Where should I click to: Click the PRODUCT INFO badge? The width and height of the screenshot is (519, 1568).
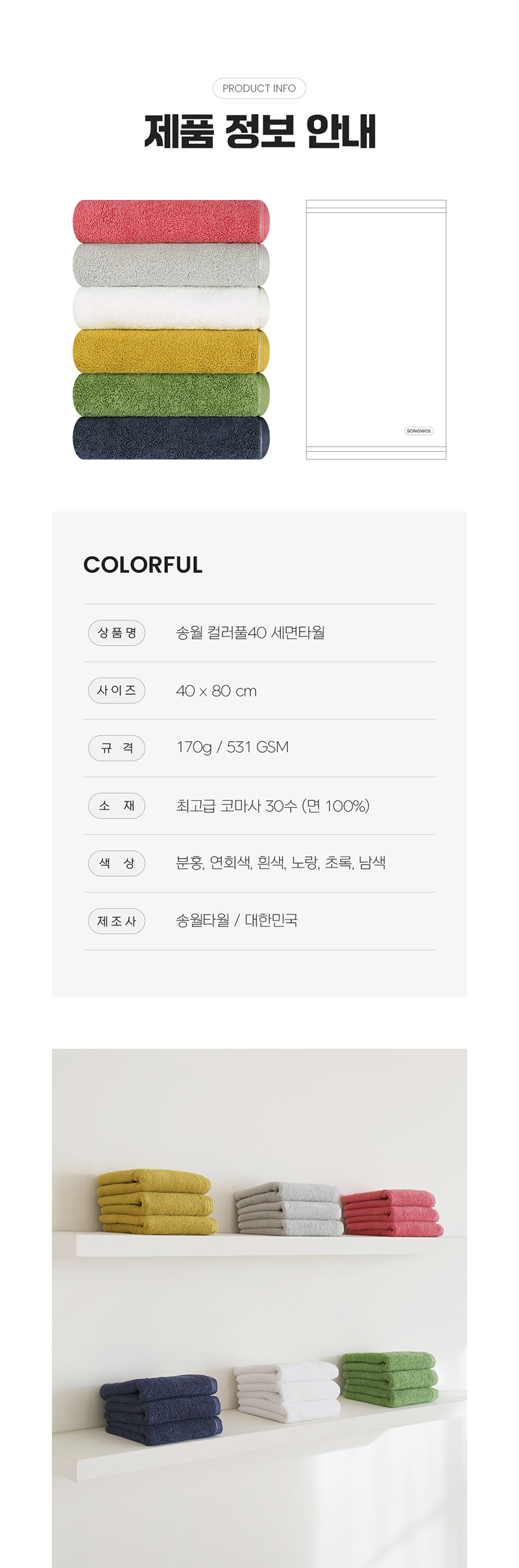pos(259,88)
